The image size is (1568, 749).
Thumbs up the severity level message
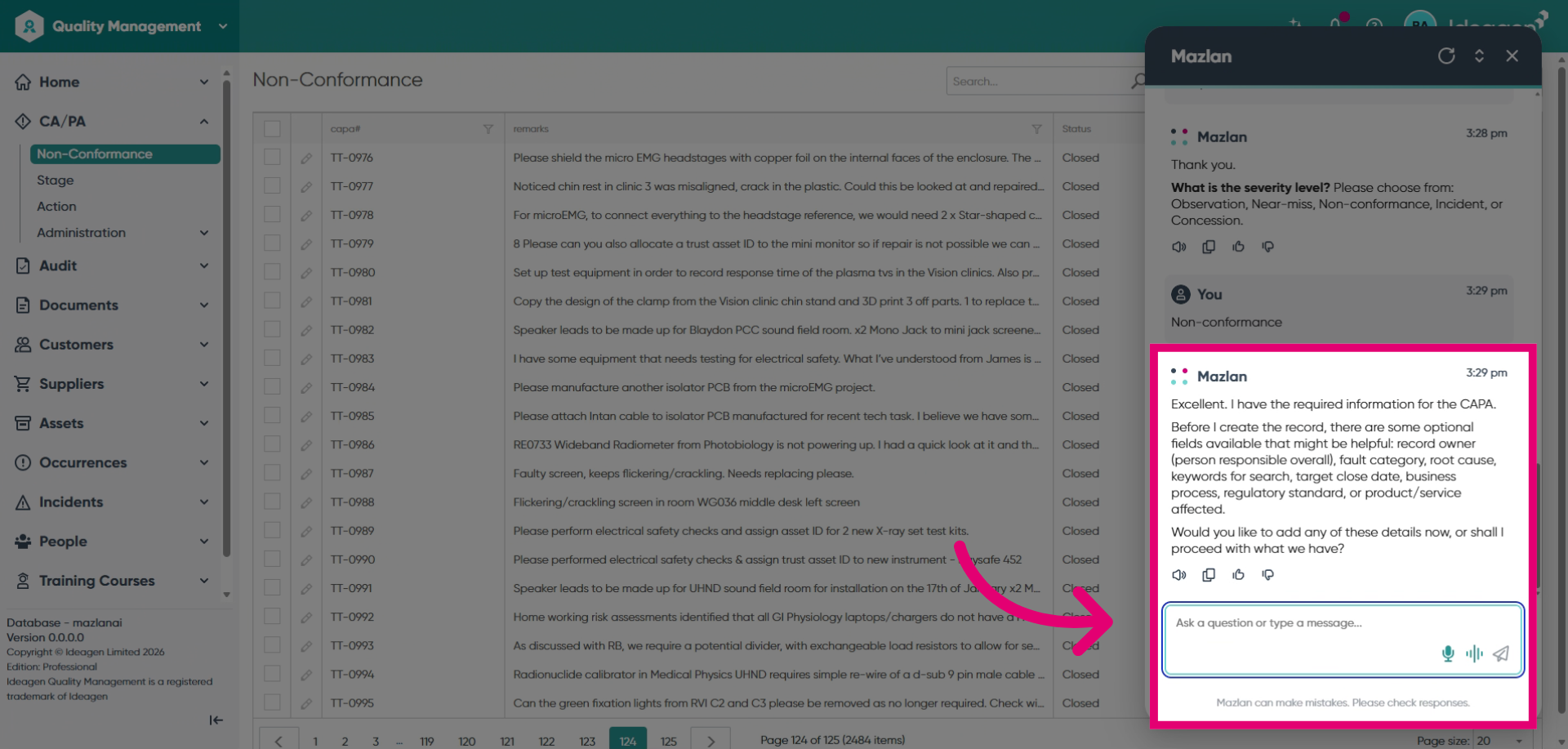click(1238, 247)
